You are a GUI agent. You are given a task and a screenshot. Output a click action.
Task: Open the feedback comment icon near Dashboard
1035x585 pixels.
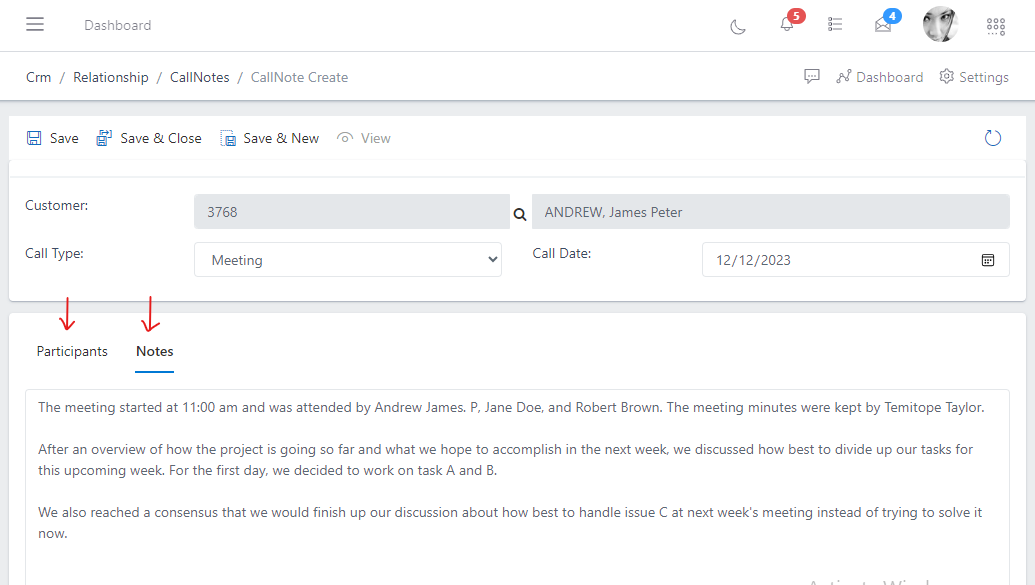(812, 76)
